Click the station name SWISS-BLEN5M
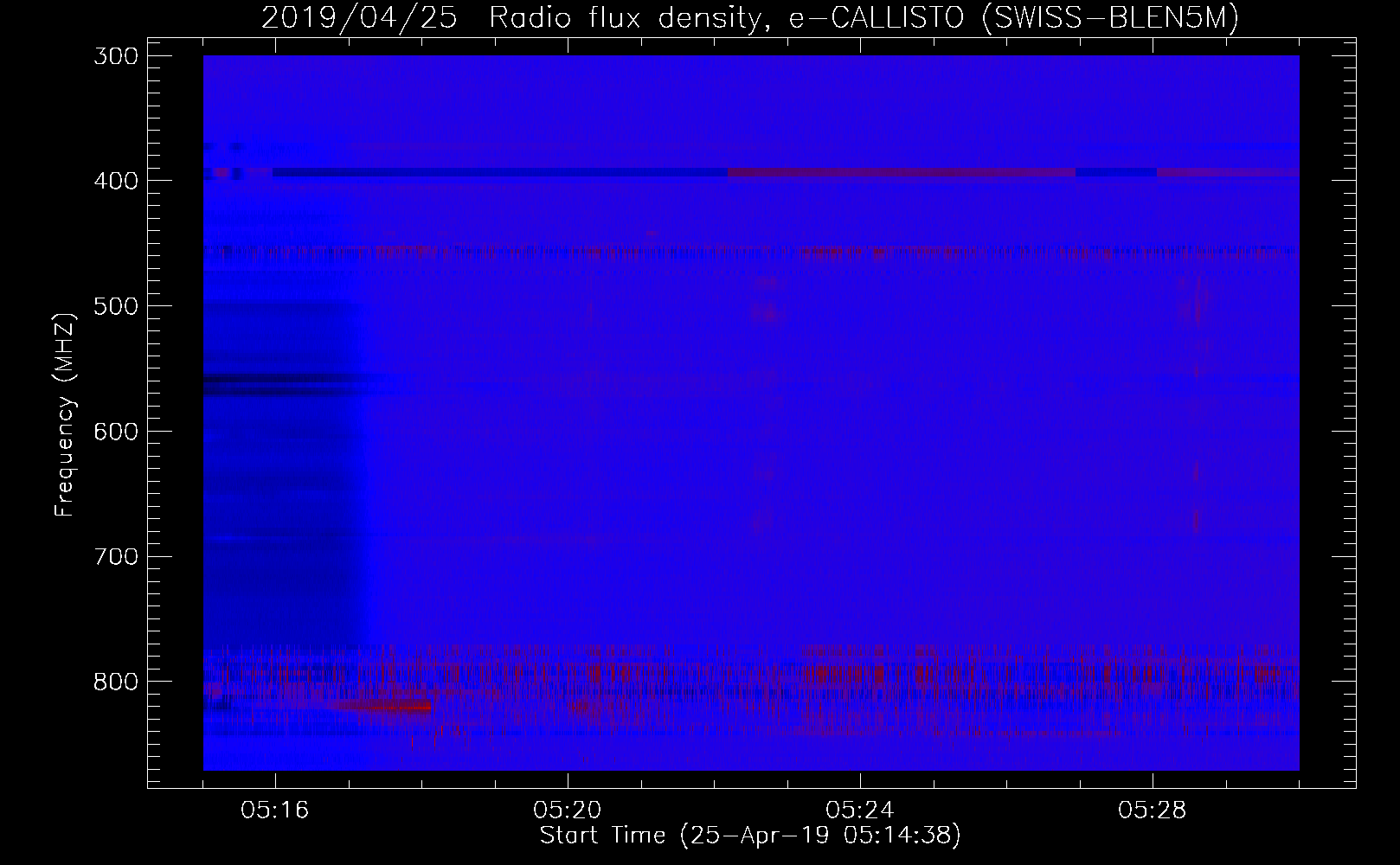The height and width of the screenshot is (865, 1400). (1112, 18)
